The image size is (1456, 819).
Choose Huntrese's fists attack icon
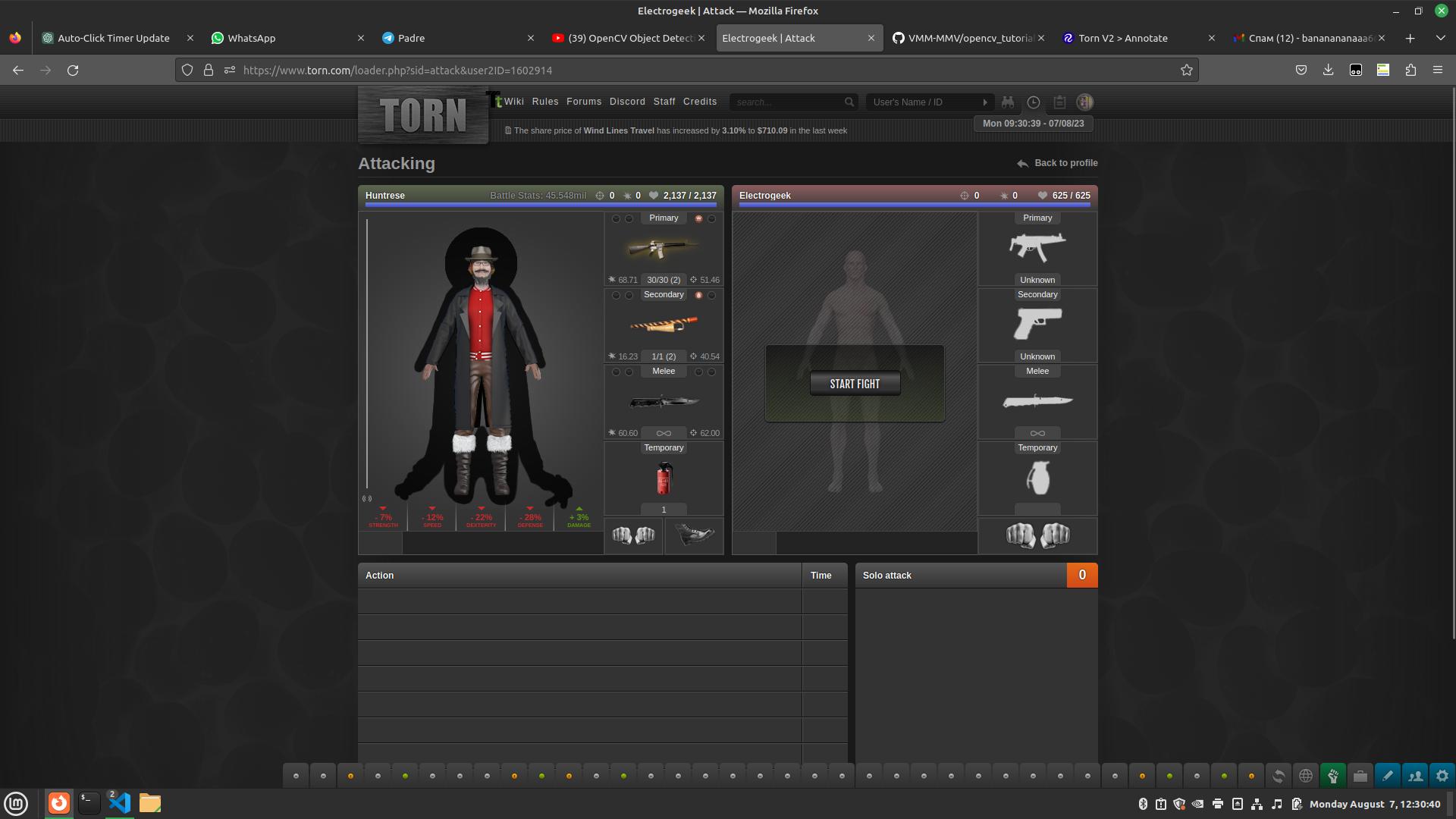click(633, 535)
